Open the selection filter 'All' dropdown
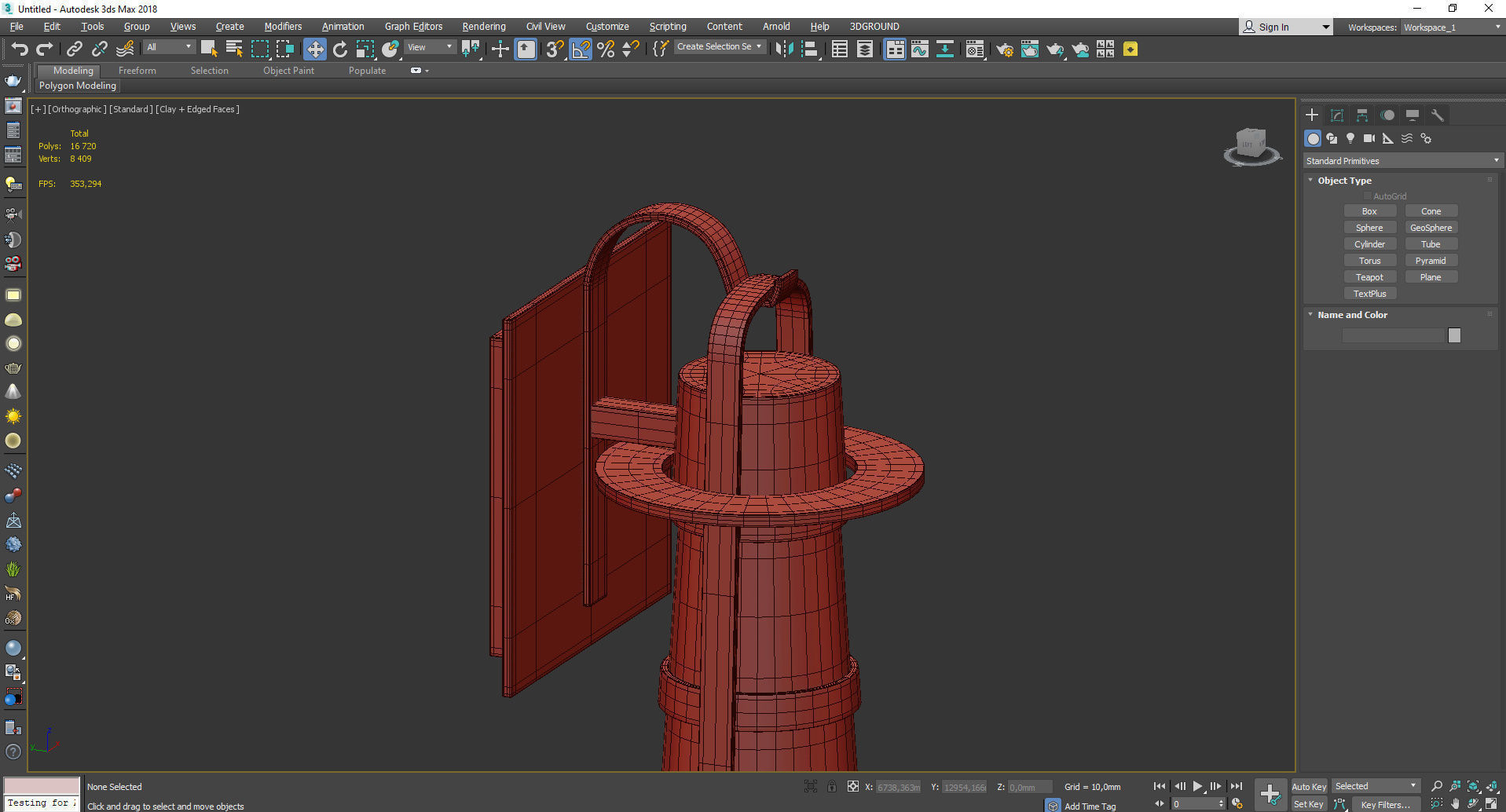The width and height of the screenshot is (1506, 812). [169, 47]
